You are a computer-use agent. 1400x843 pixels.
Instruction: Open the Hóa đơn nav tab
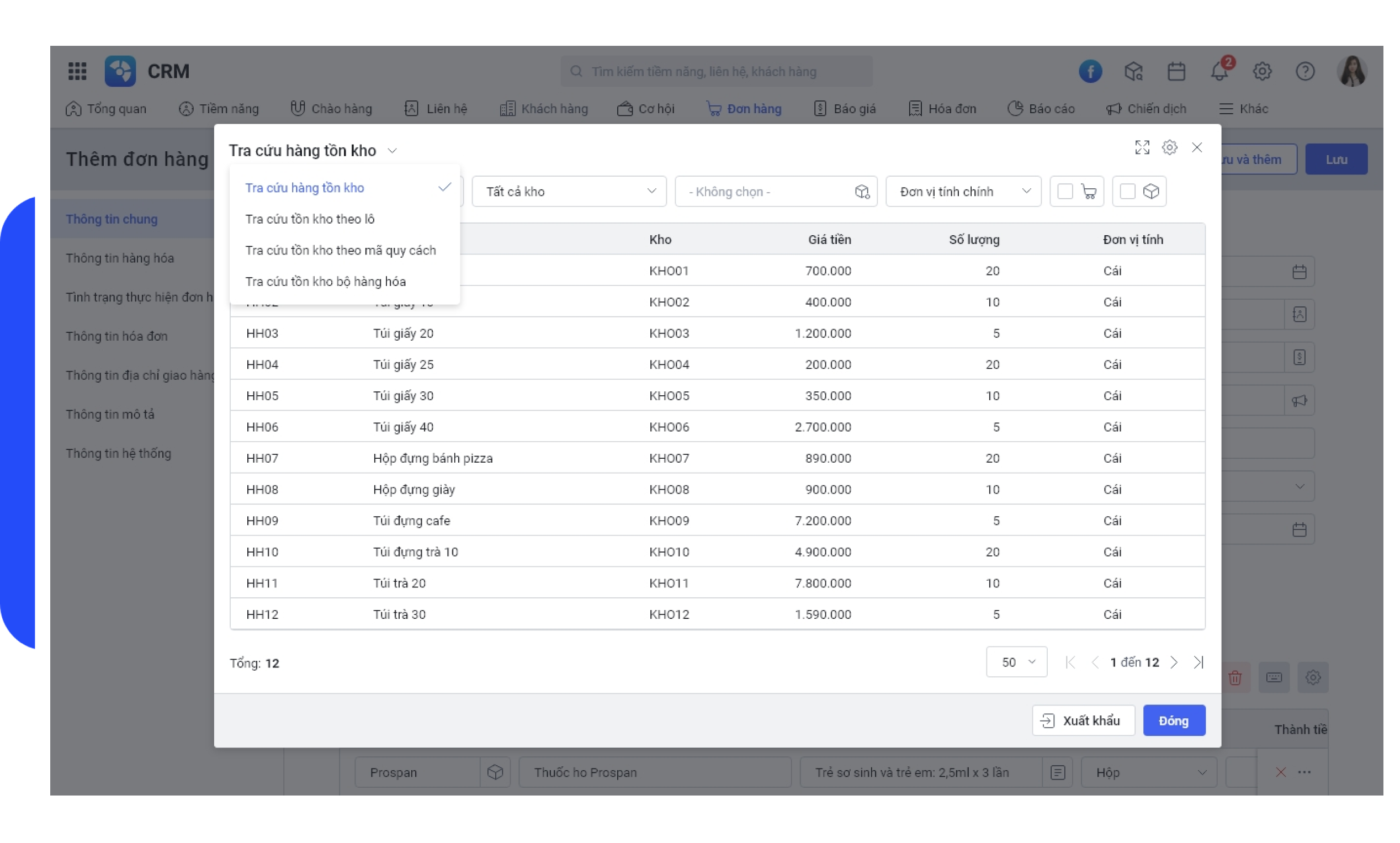(942, 109)
